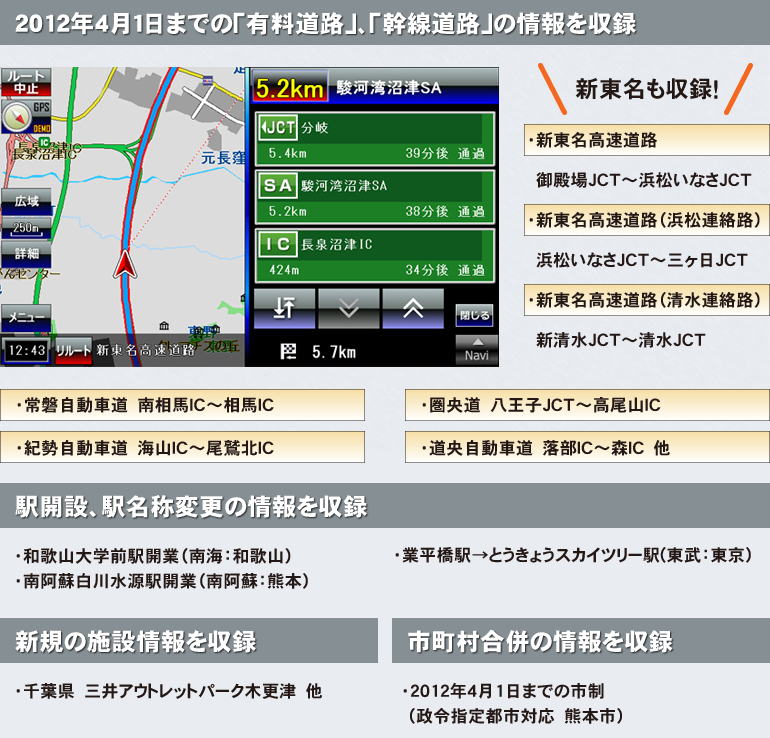
Task: Select the SA 駿河湾沼津SA list entry
Action: click(375, 197)
